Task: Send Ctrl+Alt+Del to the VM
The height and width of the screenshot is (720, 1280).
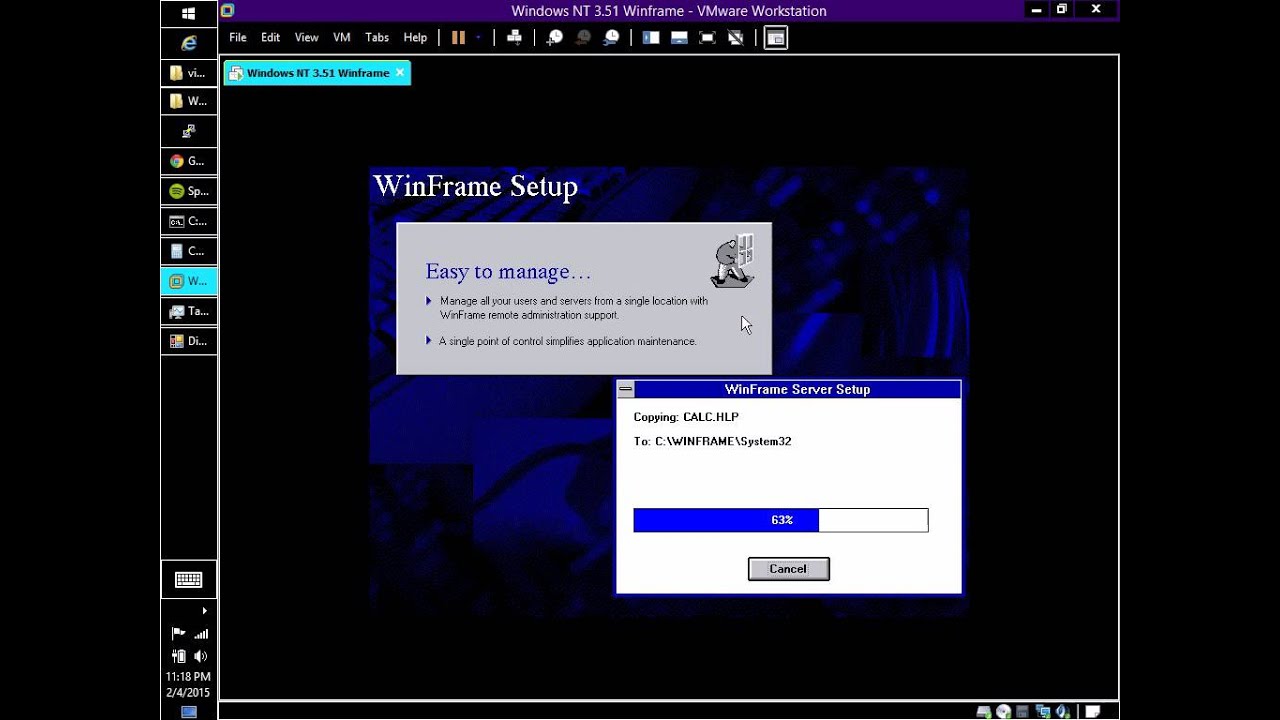Action: pos(514,37)
